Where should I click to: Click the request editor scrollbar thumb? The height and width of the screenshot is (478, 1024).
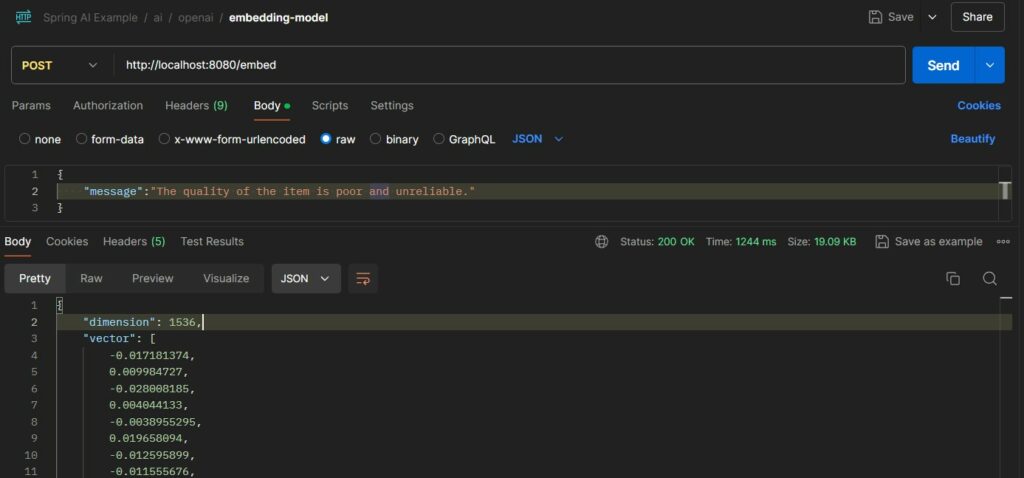(x=1006, y=191)
